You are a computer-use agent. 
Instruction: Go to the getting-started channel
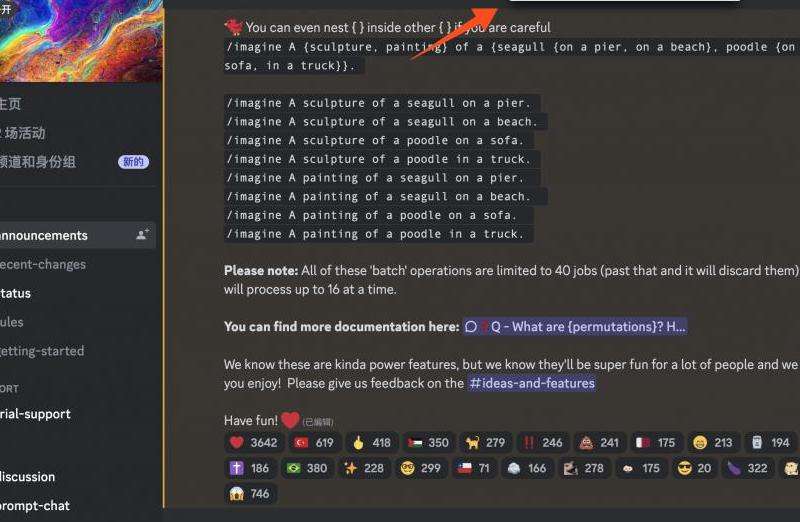point(42,351)
